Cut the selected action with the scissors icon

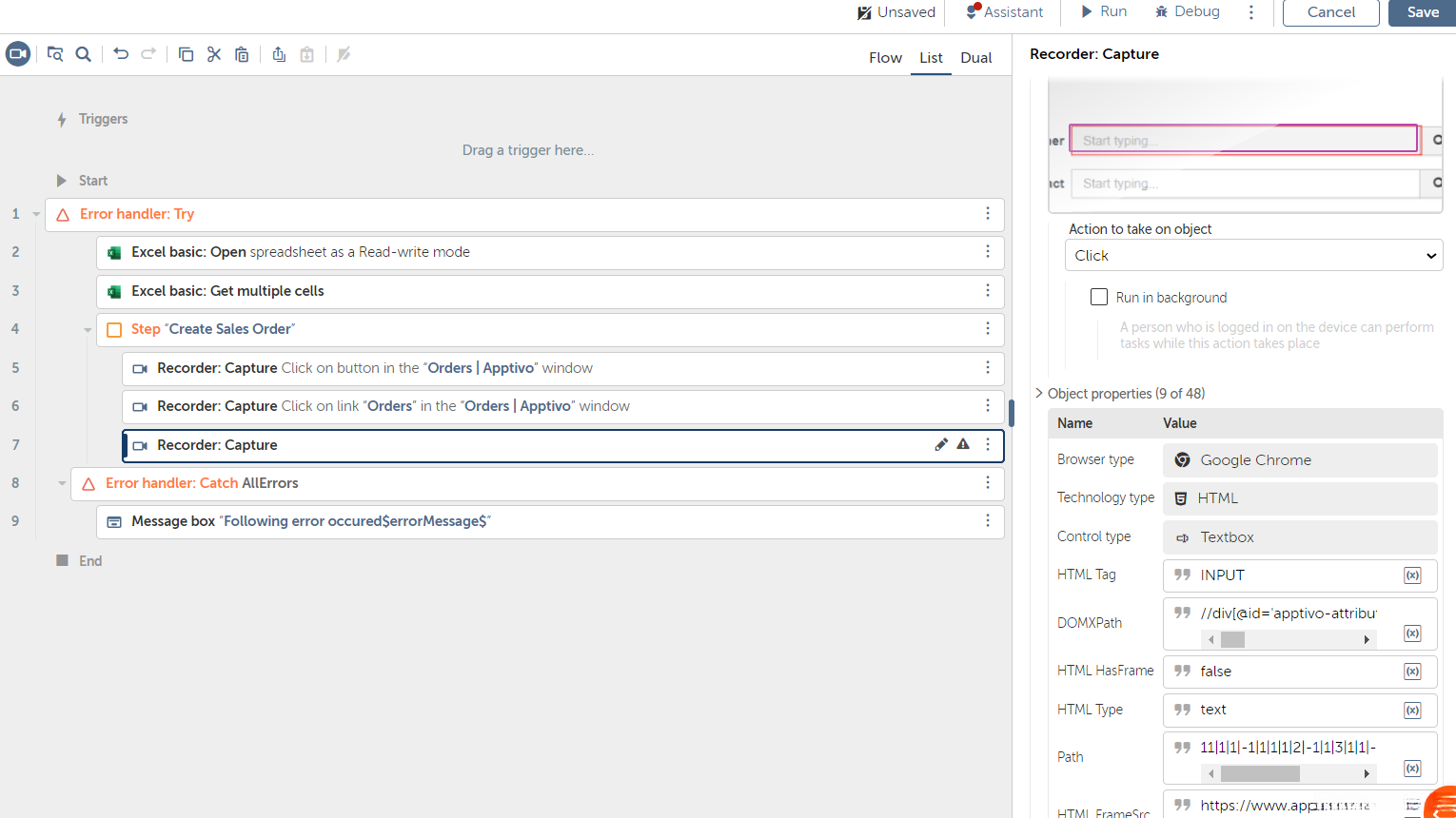pyautogui.click(x=214, y=54)
